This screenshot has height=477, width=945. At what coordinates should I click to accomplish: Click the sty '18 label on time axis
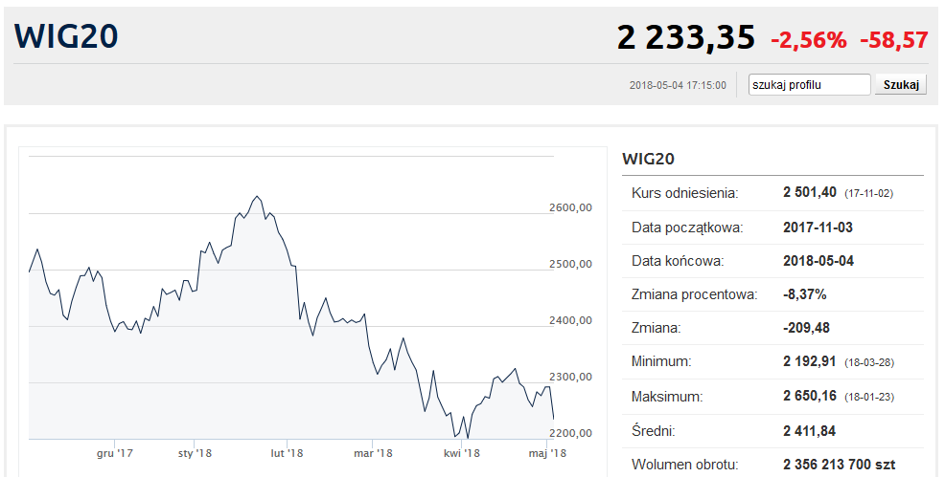[196, 453]
